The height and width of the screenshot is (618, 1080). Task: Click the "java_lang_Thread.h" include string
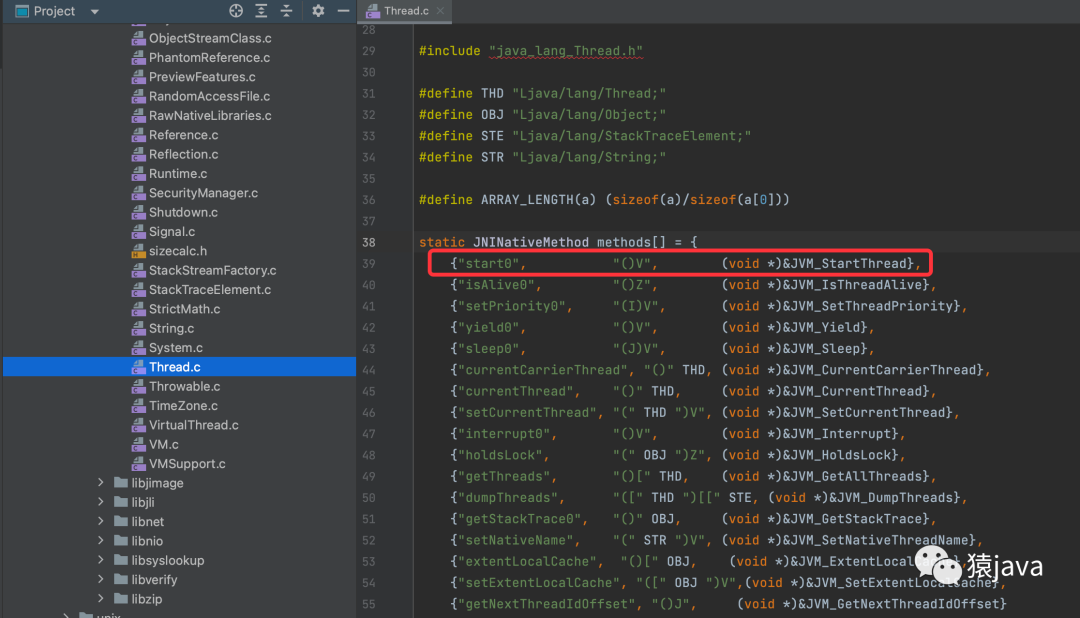click(x=565, y=51)
